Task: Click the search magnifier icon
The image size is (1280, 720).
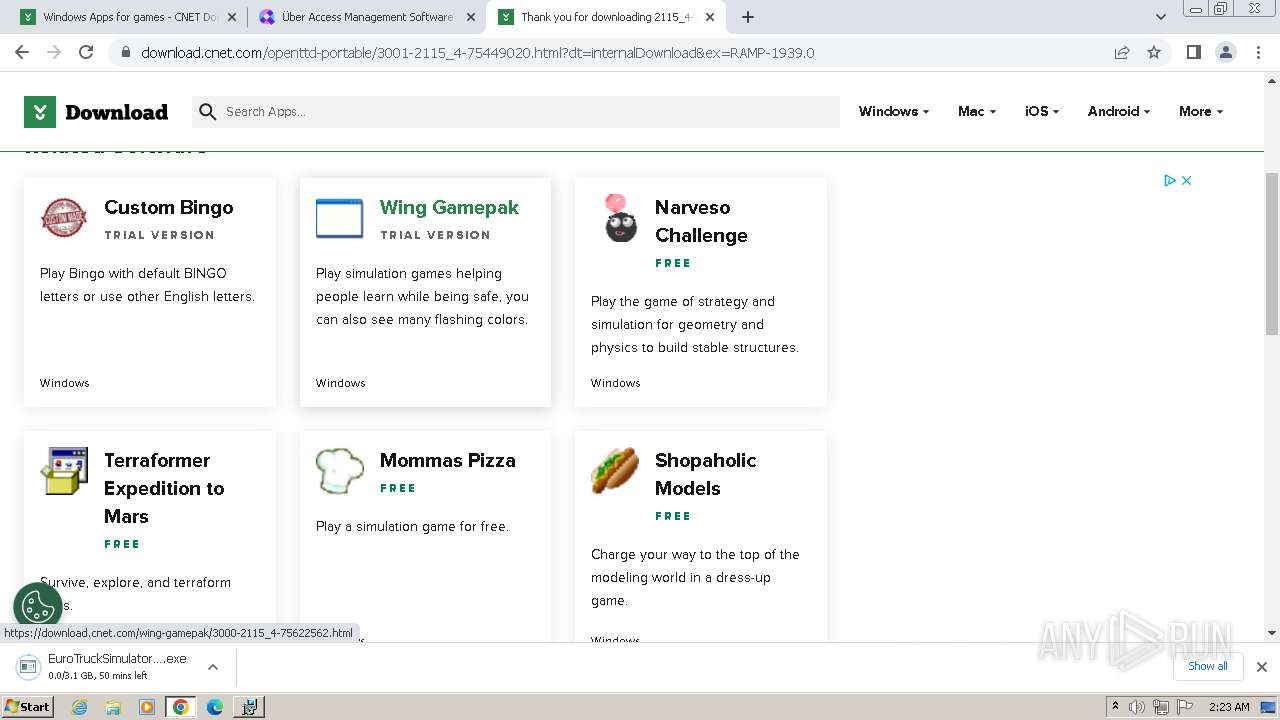Action: click(x=207, y=112)
